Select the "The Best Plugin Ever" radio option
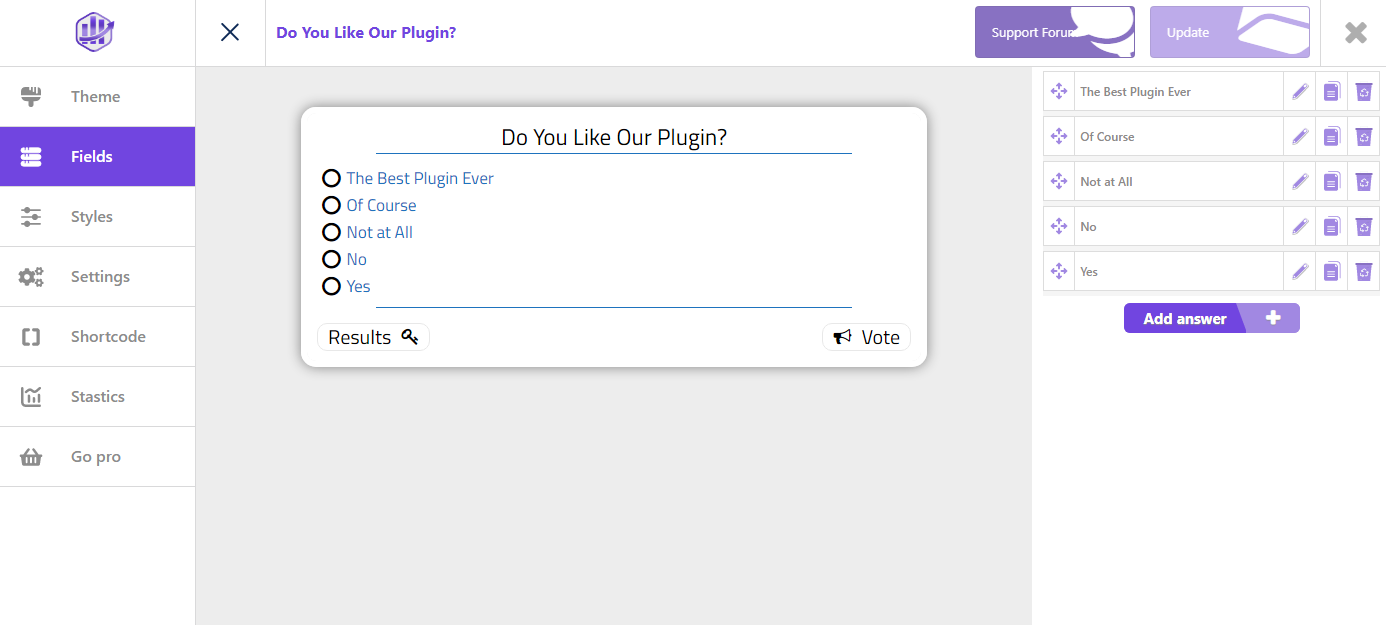The height and width of the screenshot is (625, 1386). point(331,179)
